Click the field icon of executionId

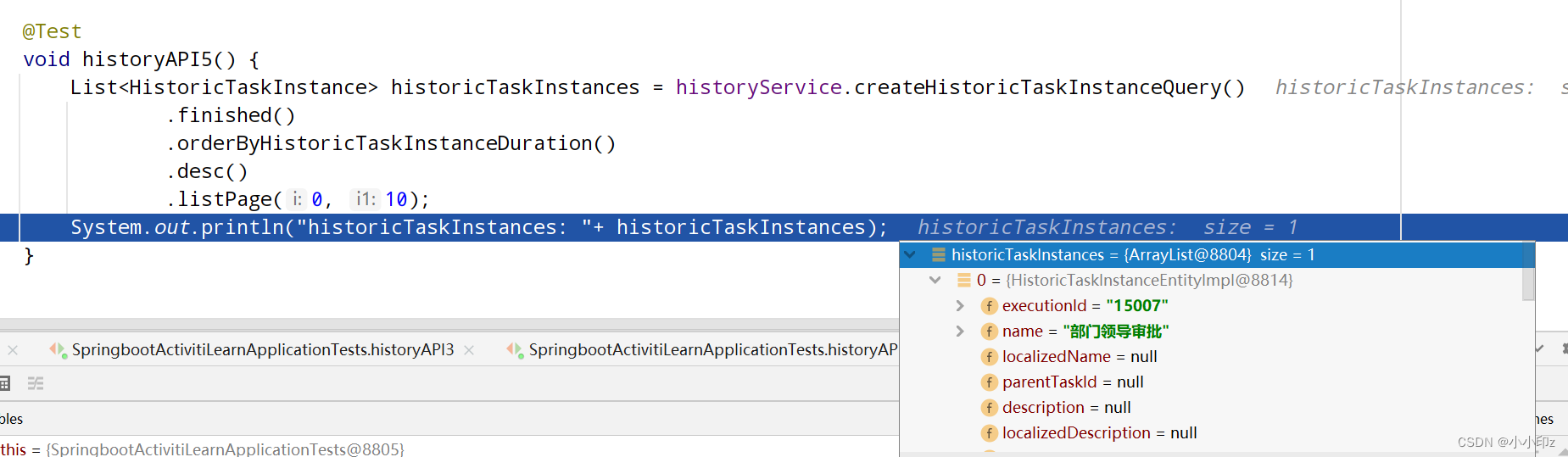(x=989, y=306)
